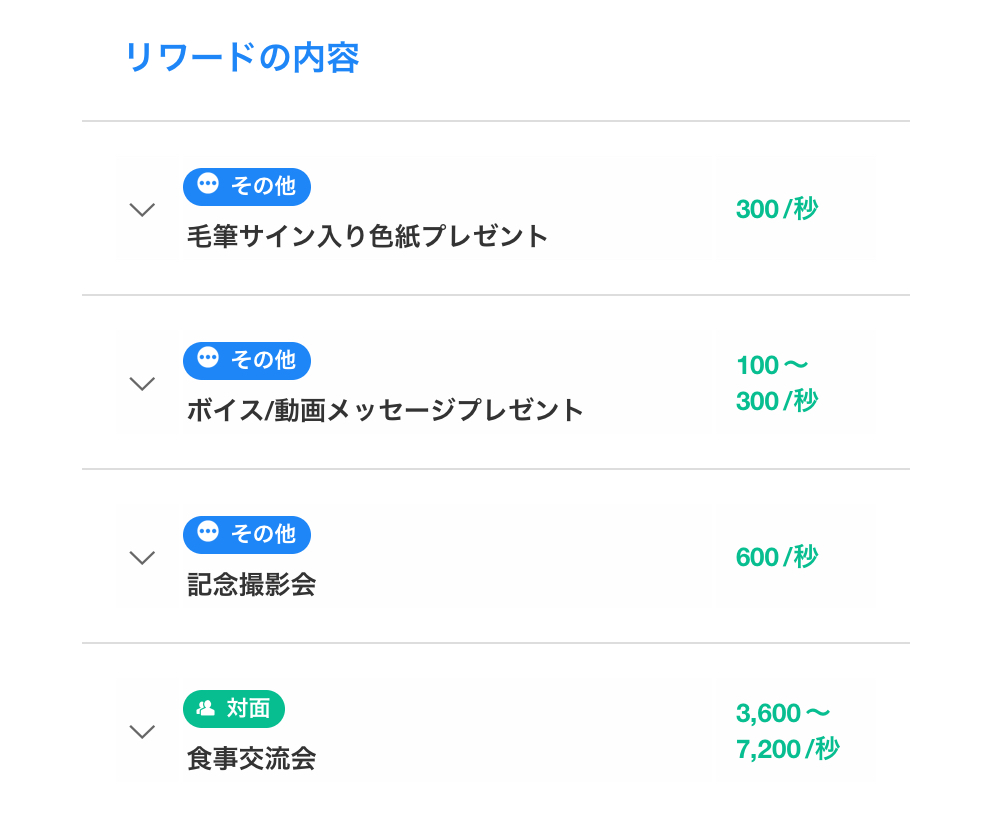Click the people icon in 対面 badge

tap(205, 708)
